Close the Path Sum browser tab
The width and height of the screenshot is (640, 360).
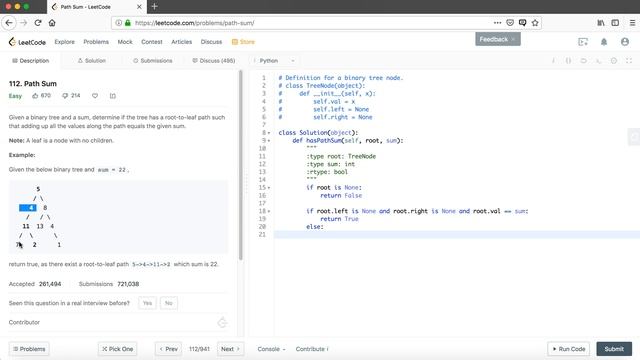coord(139,7)
